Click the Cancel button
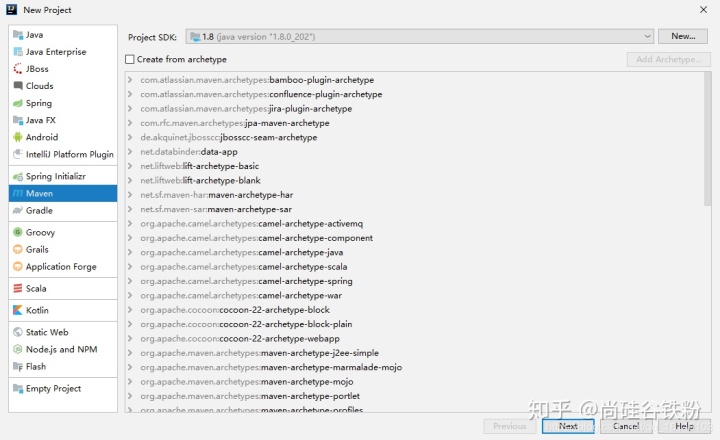The image size is (720, 440). tap(626, 426)
